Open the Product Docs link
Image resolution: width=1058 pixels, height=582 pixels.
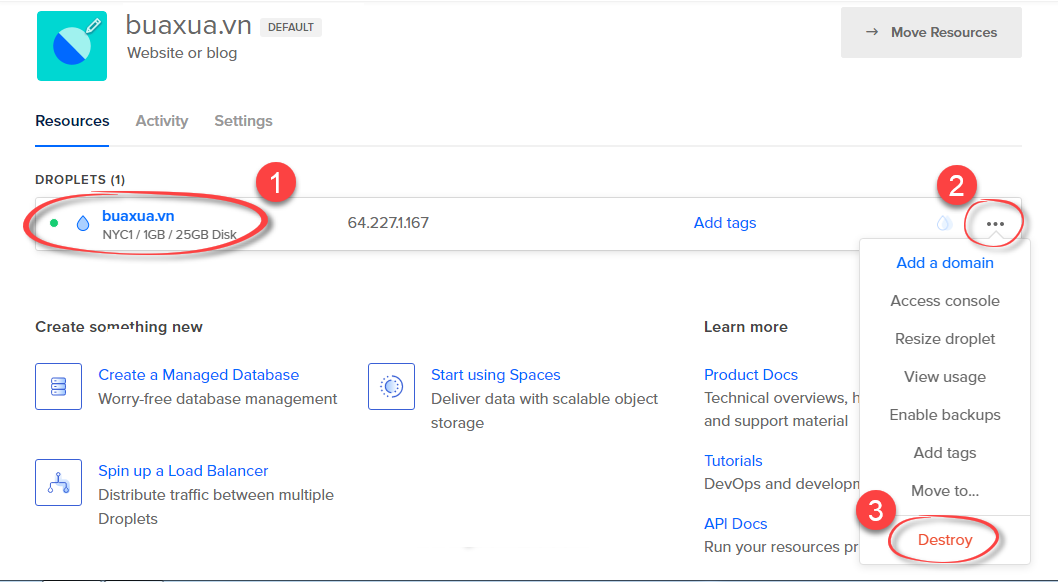tap(751, 375)
